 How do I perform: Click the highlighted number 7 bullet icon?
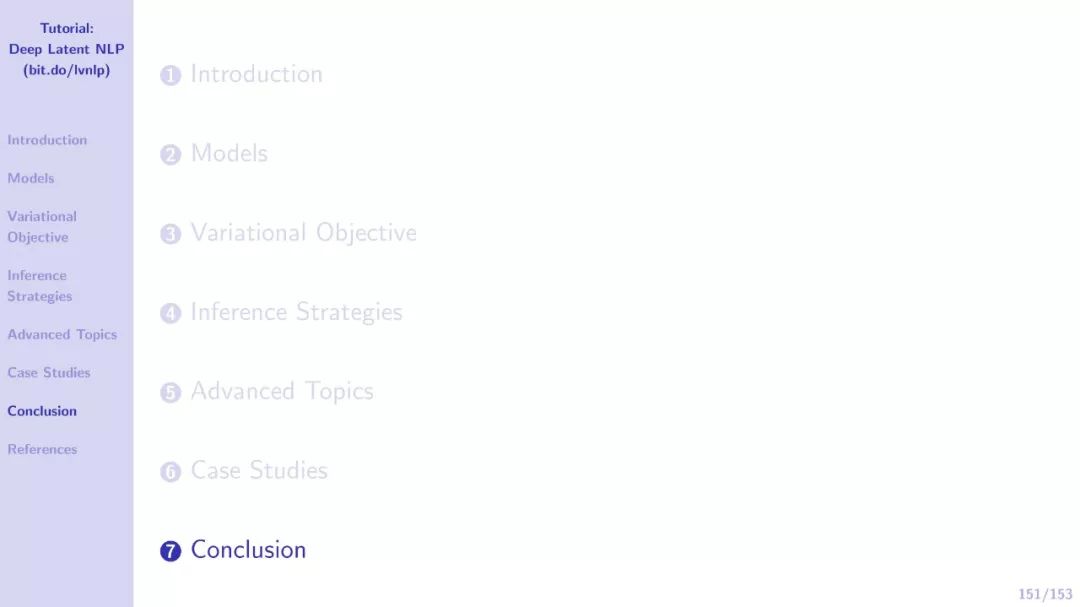pyautogui.click(x=170, y=551)
